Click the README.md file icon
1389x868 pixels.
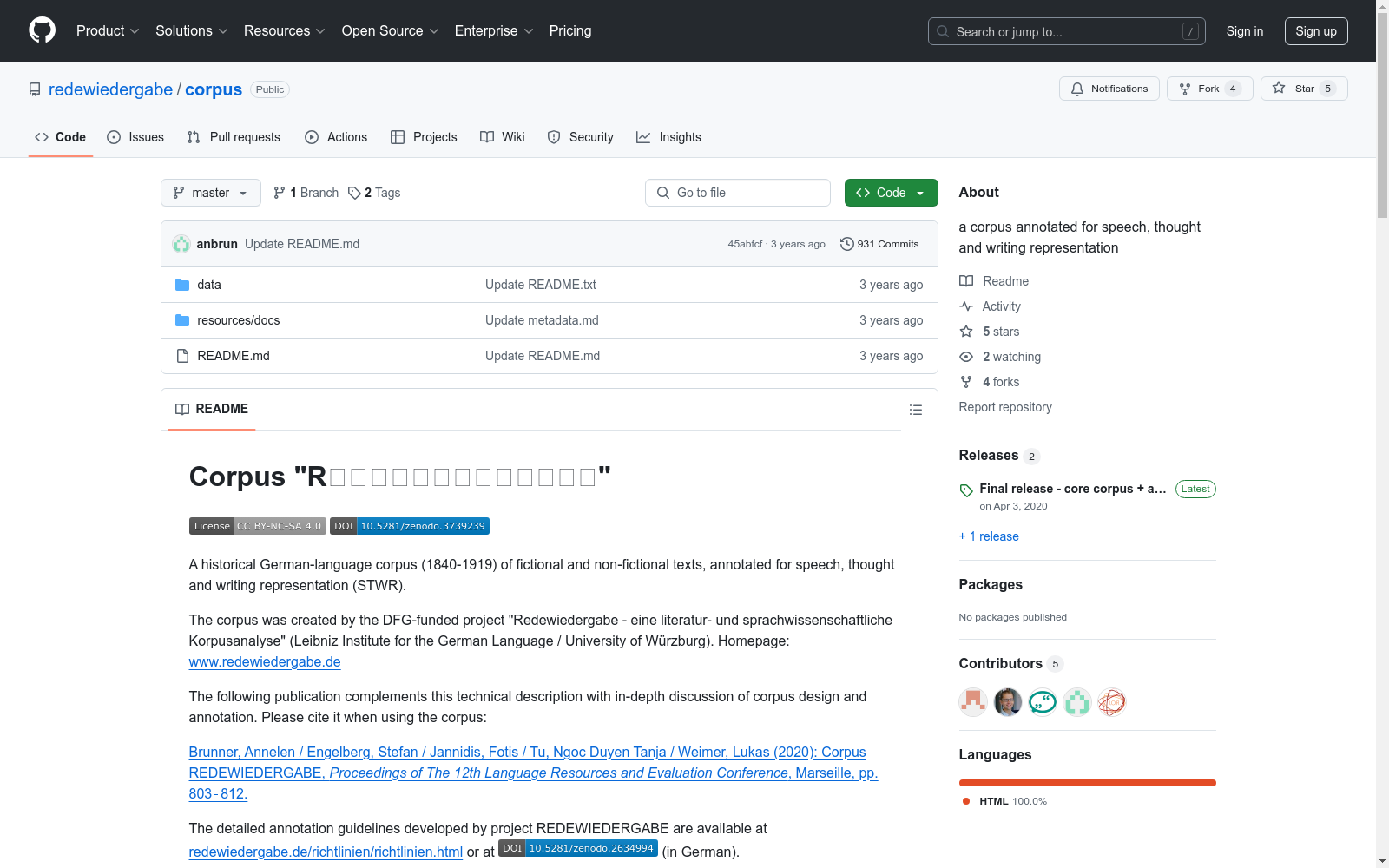coord(182,356)
